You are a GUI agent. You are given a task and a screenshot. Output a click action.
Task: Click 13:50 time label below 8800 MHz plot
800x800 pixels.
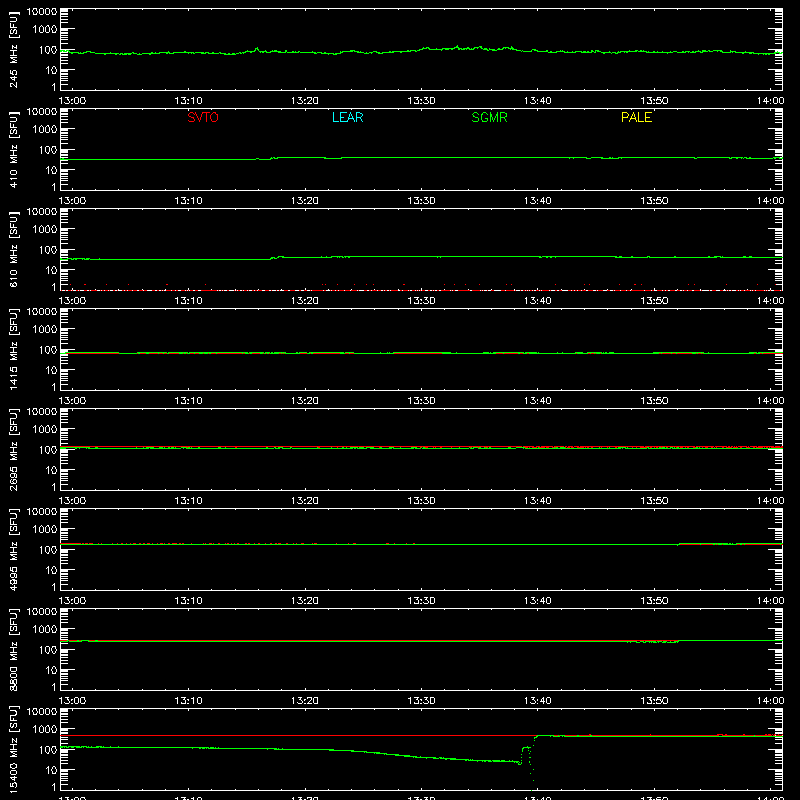654,701
